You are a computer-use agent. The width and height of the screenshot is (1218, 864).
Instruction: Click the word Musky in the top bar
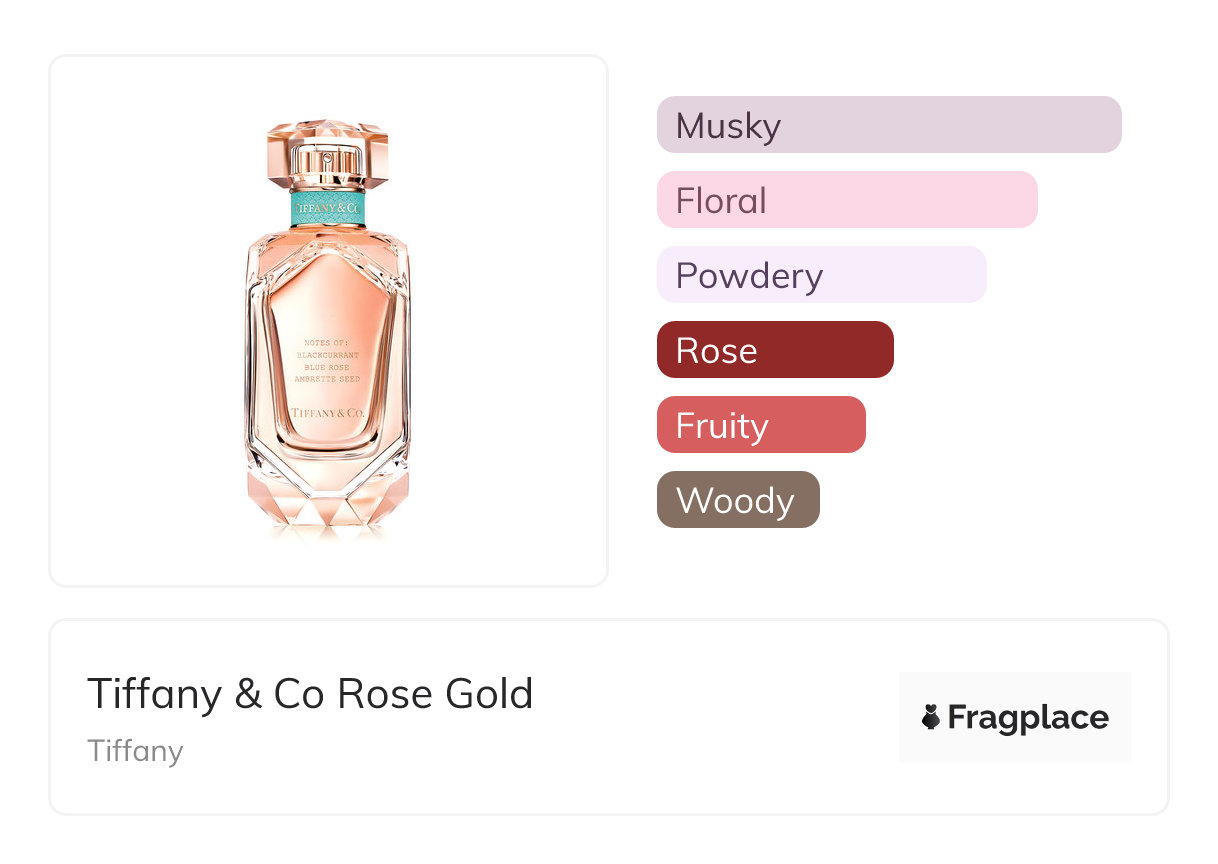pyautogui.click(x=728, y=126)
